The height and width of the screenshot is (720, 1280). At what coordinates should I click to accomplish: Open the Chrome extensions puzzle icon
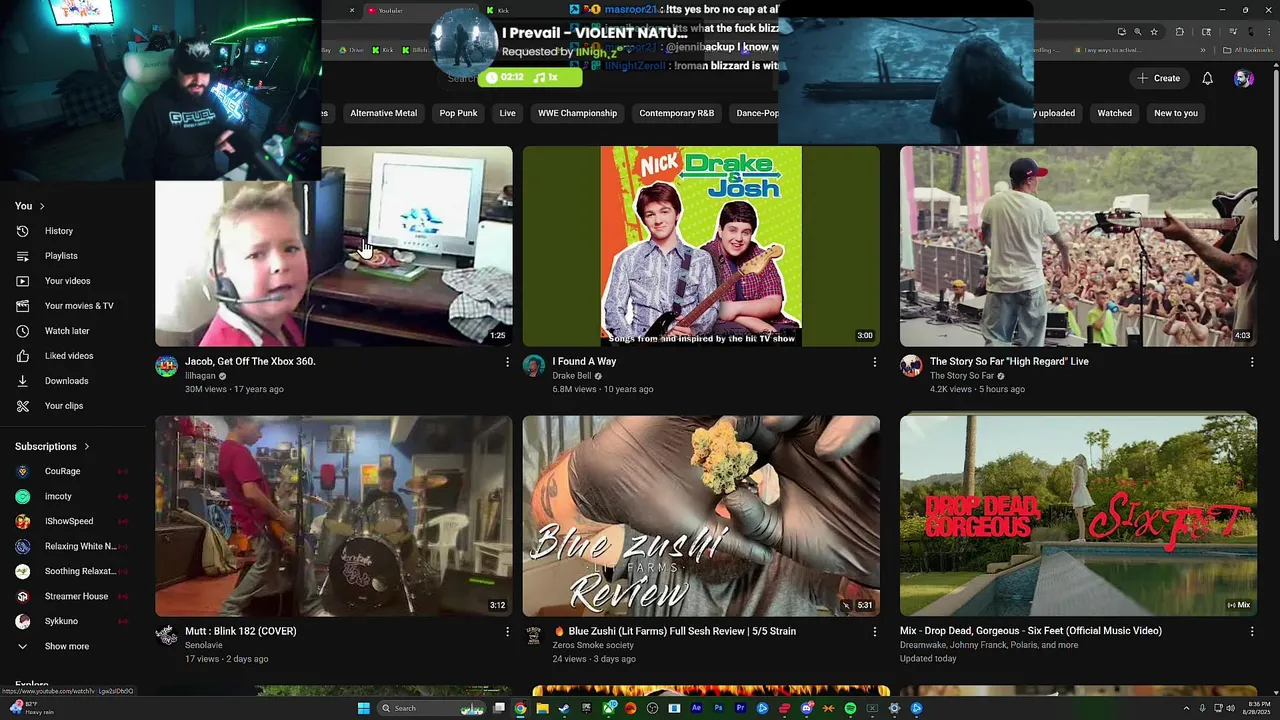pyautogui.click(x=1179, y=32)
